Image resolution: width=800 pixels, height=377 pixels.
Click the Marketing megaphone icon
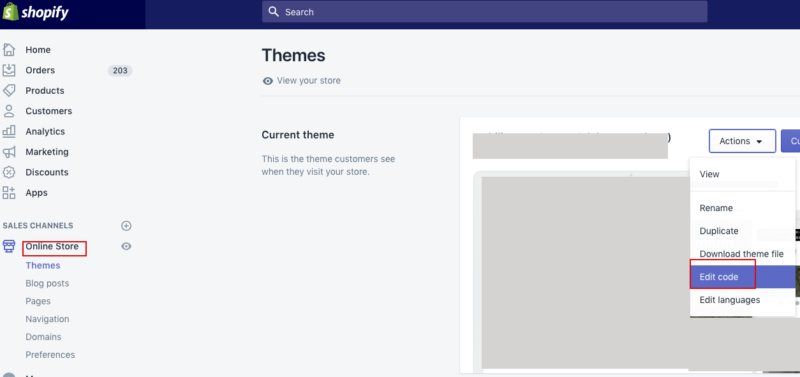point(9,152)
